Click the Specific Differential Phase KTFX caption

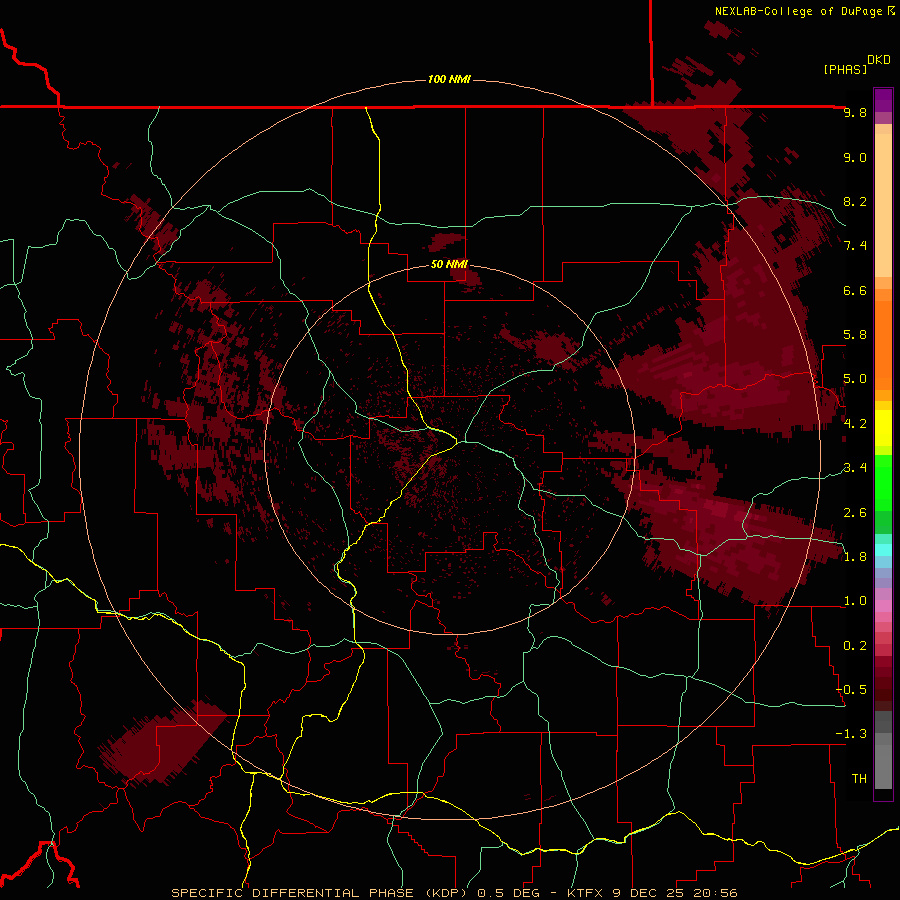[455, 893]
